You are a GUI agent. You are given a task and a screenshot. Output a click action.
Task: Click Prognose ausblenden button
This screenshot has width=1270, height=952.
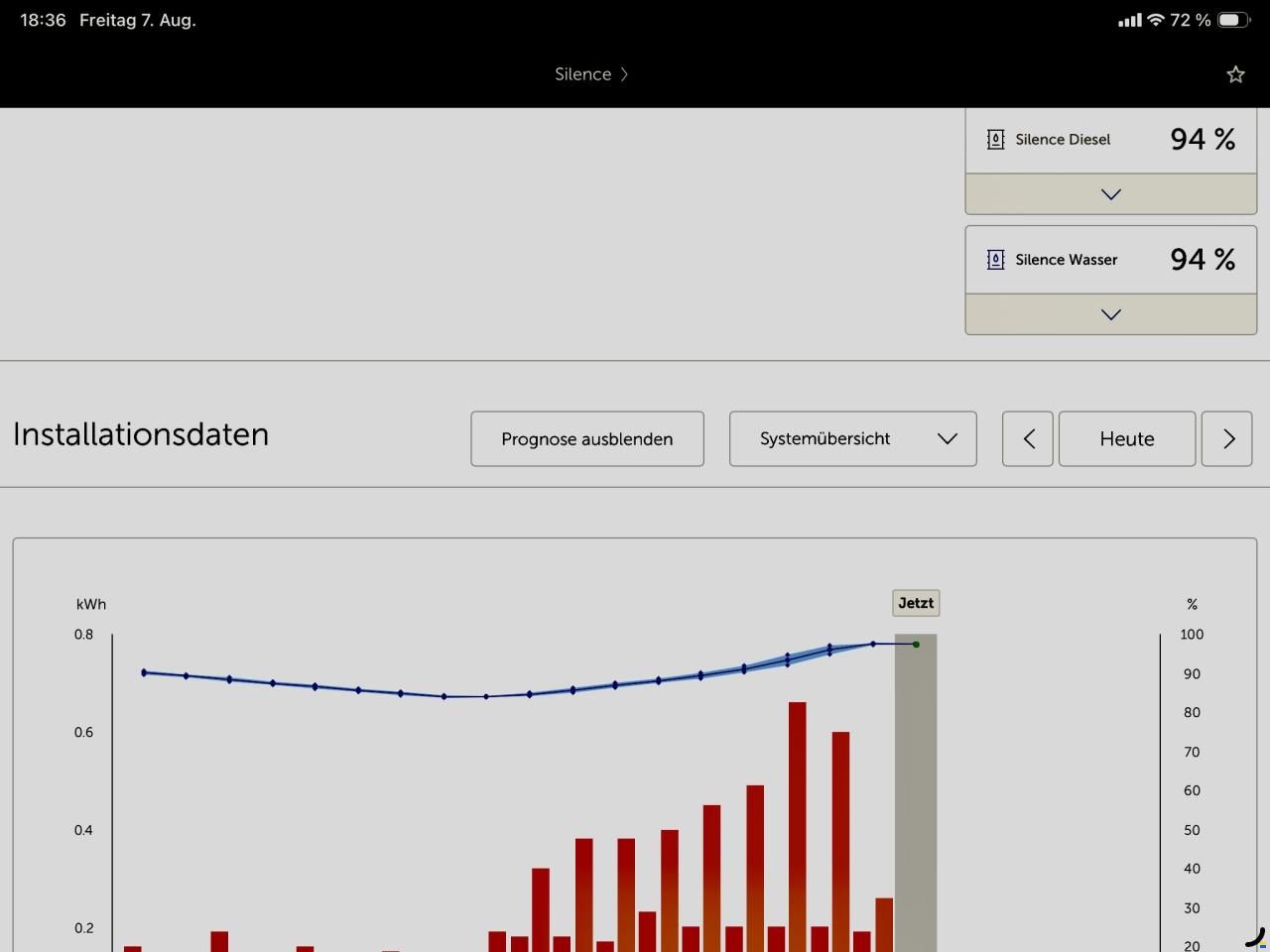(587, 438)
